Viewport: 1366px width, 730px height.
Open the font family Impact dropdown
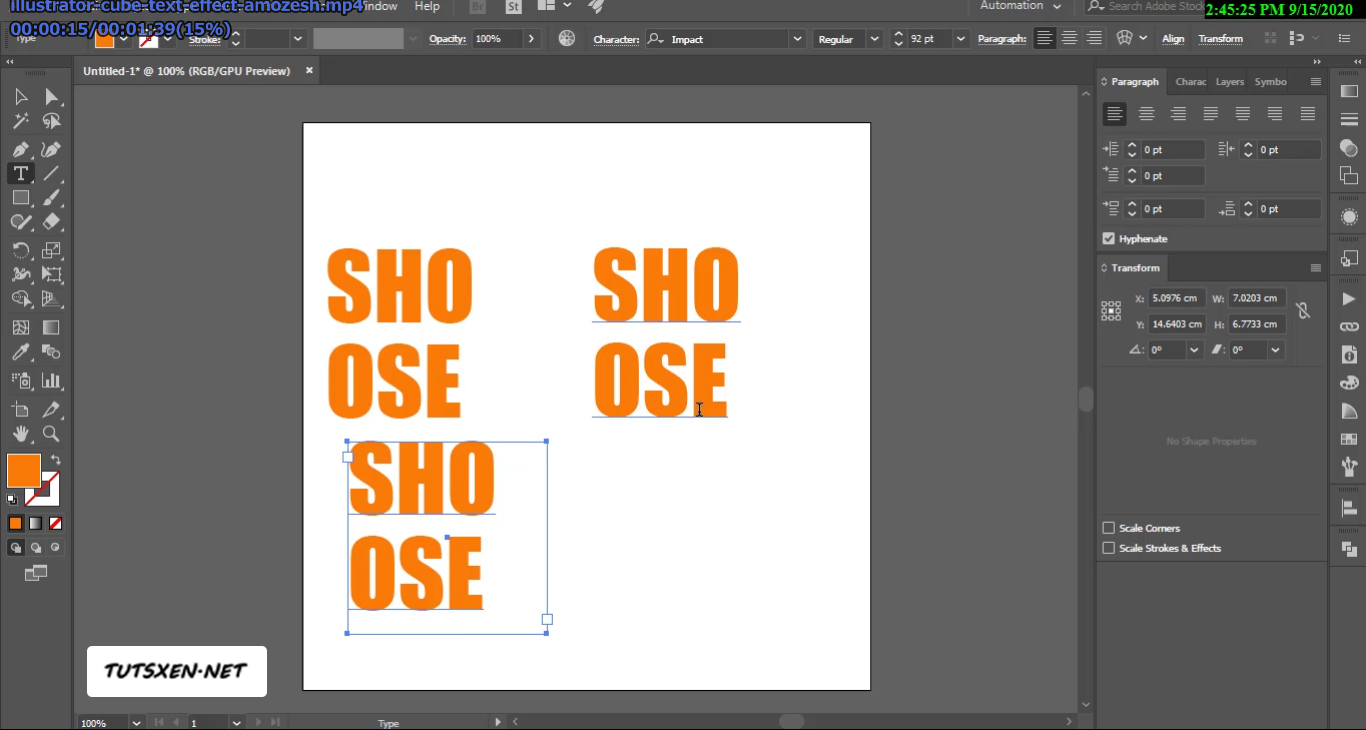click(797, 39)
